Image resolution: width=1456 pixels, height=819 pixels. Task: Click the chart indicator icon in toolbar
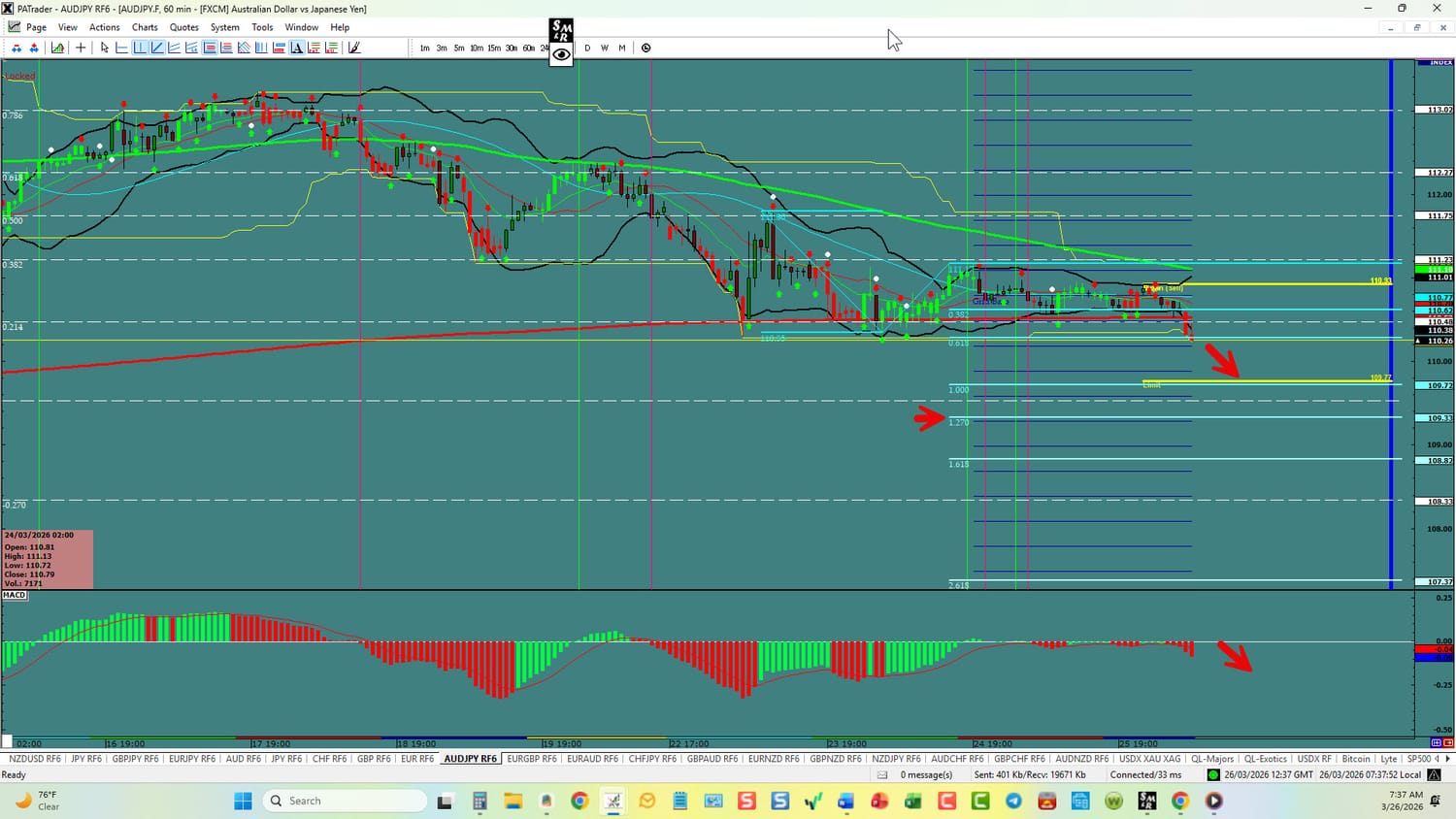pyautogui.click(x=58, y=48)
